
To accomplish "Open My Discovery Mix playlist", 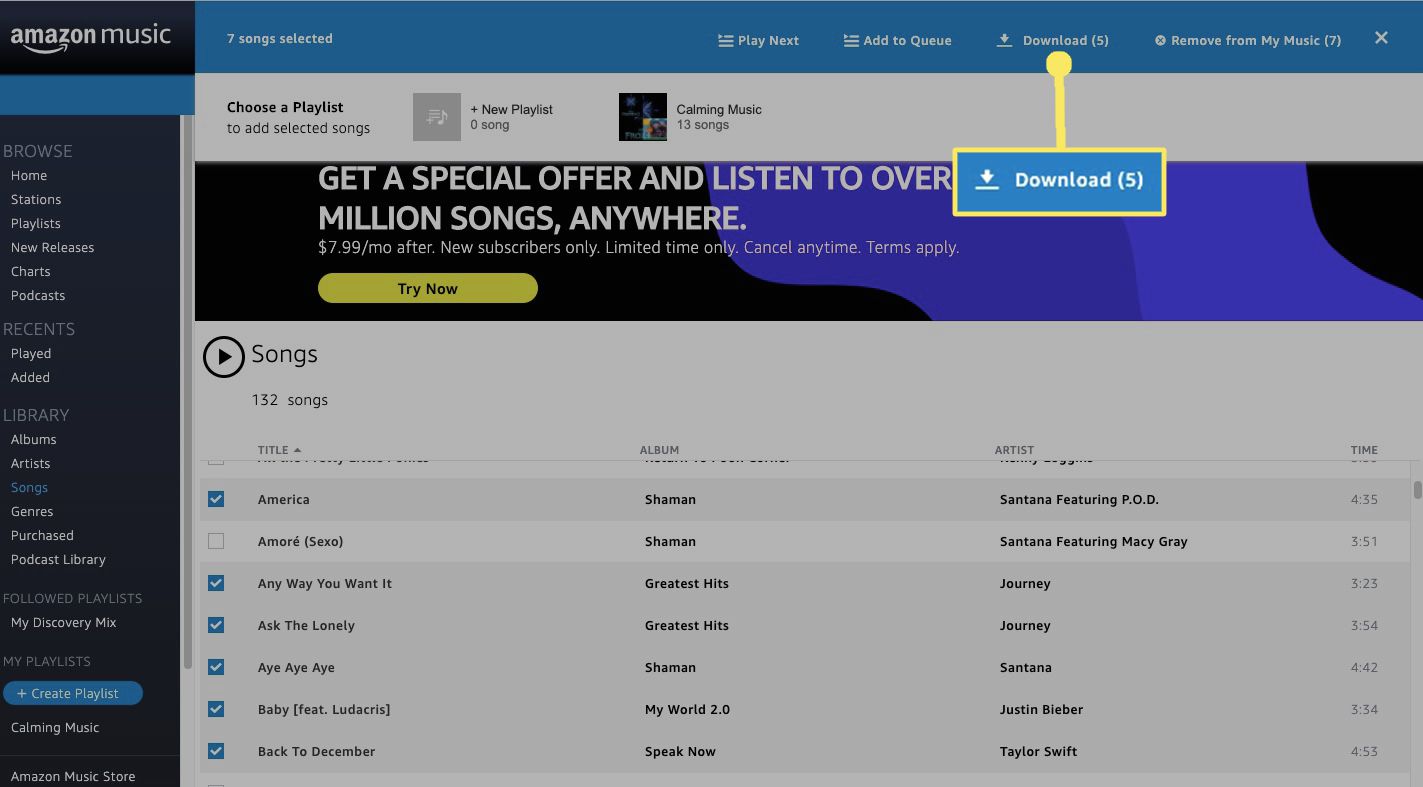I will [x=63, y=623].
